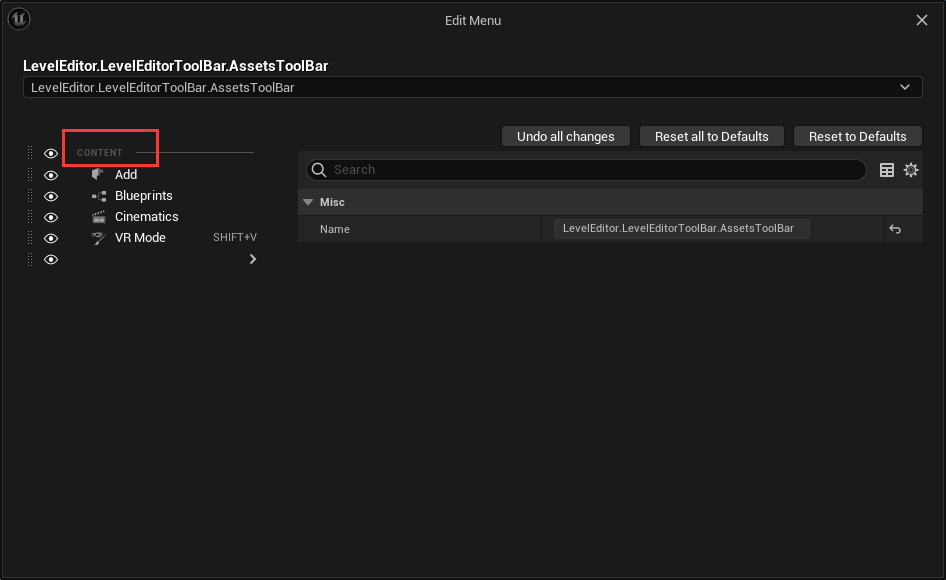946x580 pixels.
Task: Hide the Add entry using its eye icon
Action: [x=51, y=175]
